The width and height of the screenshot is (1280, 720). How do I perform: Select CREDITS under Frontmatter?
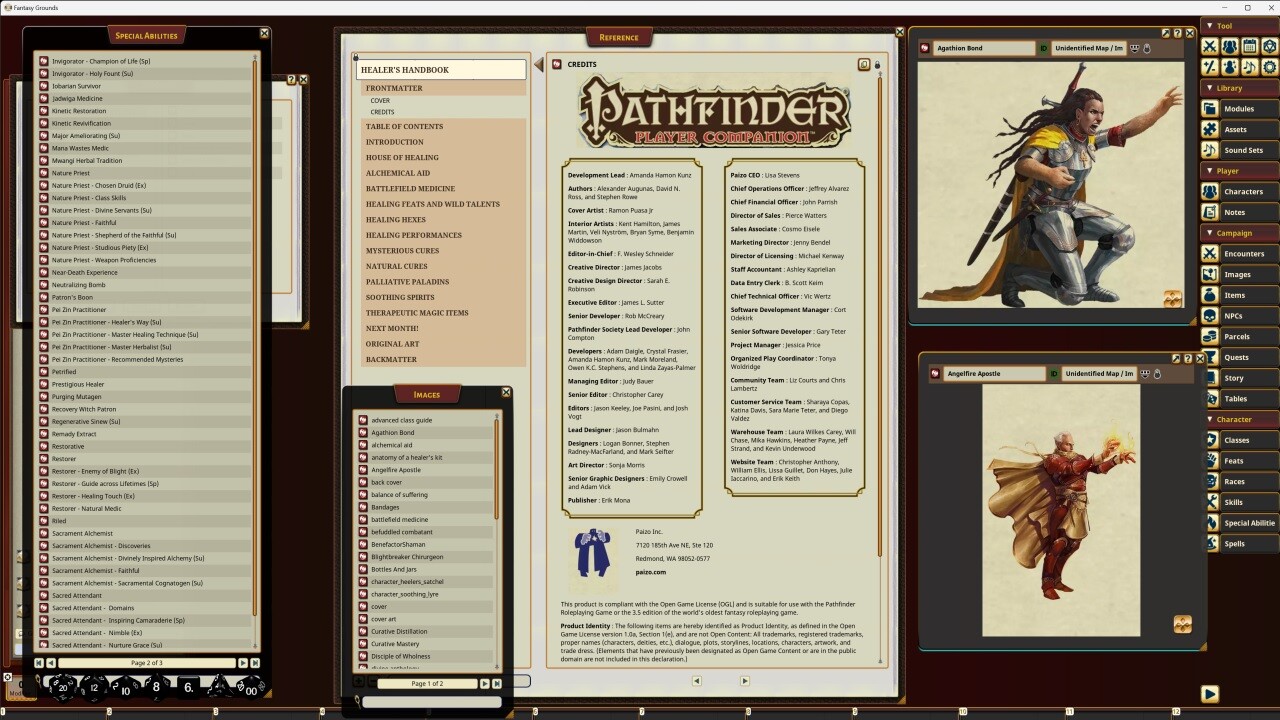pyautogui.click(x=382, y=111)
